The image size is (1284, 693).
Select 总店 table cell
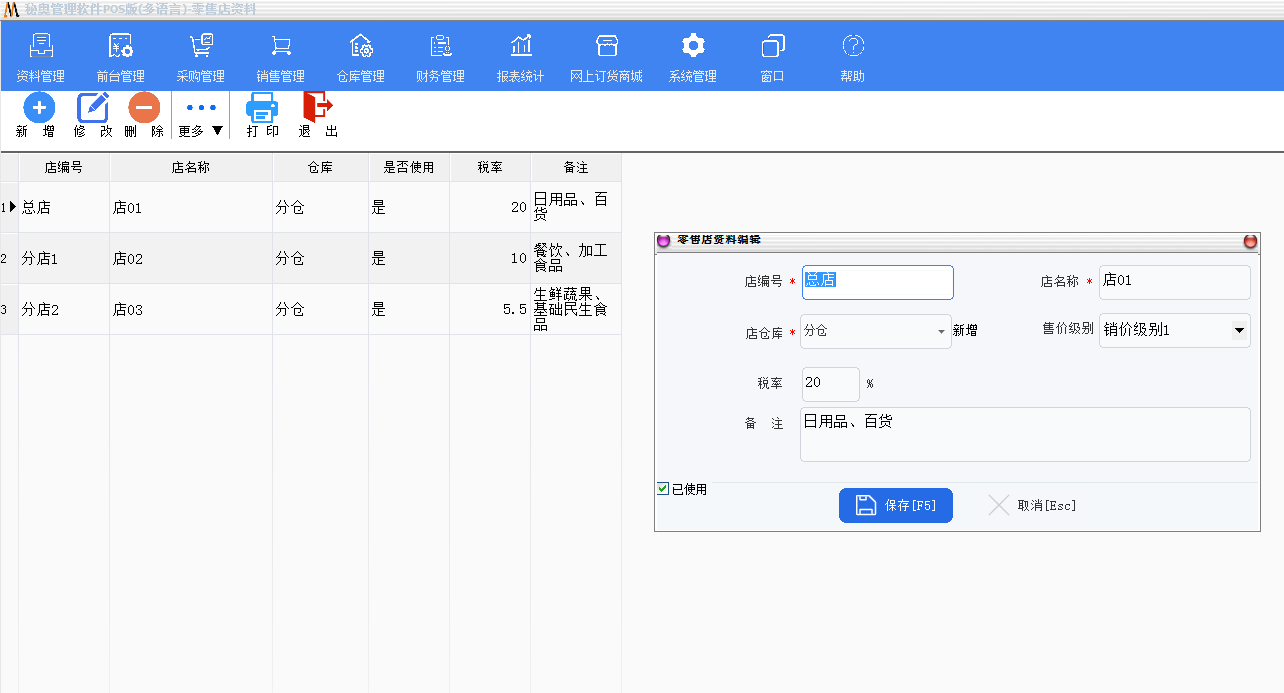[64, 207]
